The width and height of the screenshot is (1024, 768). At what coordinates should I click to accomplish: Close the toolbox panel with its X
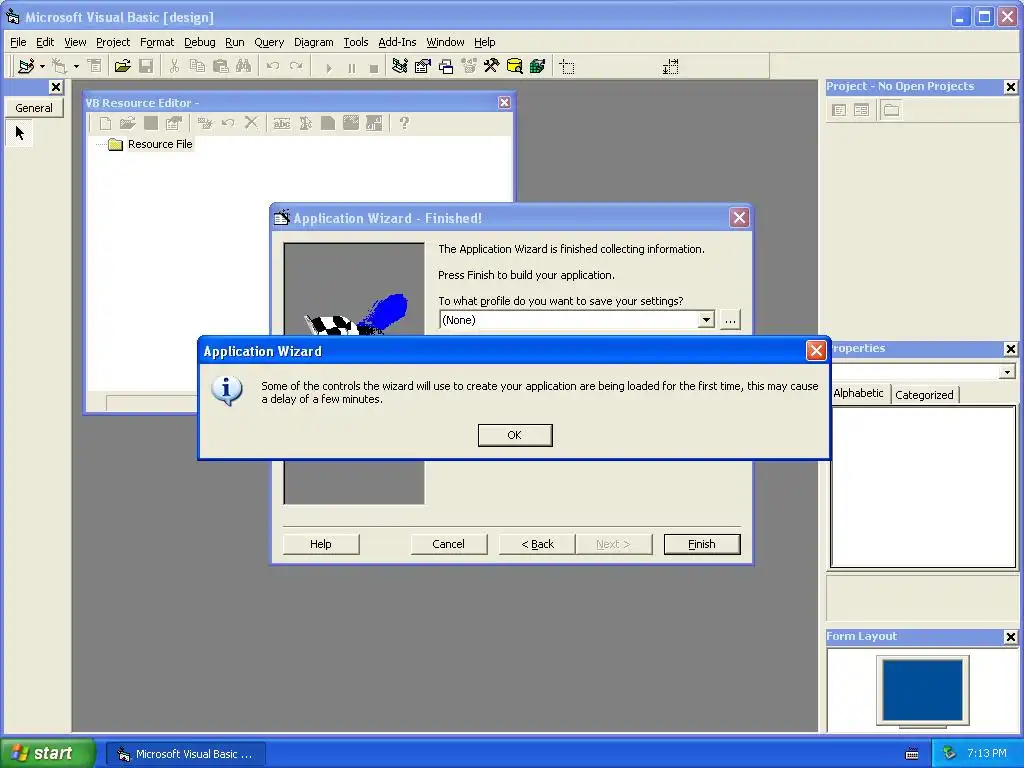pos(56,87)
